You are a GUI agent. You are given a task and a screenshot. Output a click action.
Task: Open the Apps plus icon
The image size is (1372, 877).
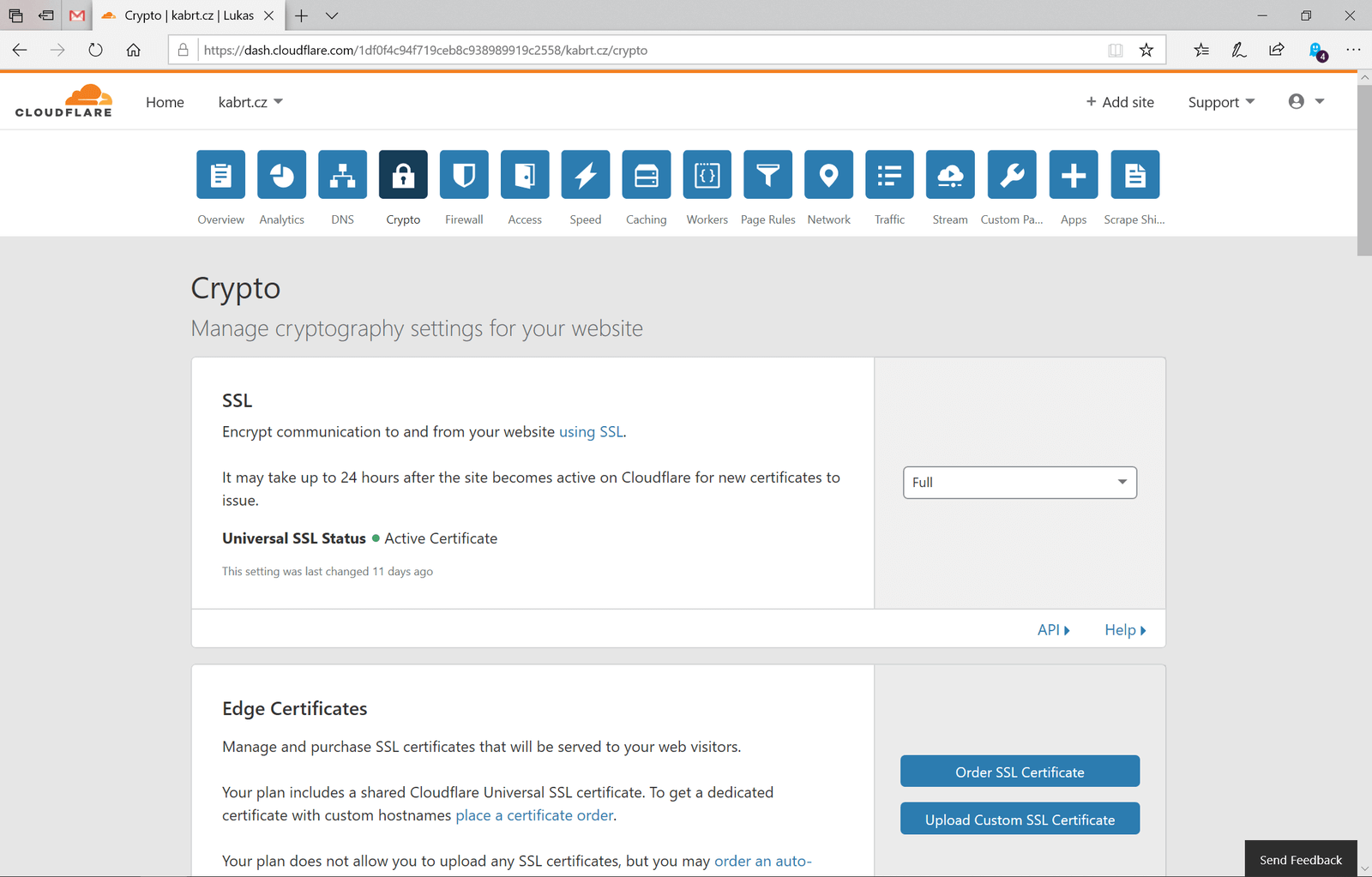(x=1074, y=175)
